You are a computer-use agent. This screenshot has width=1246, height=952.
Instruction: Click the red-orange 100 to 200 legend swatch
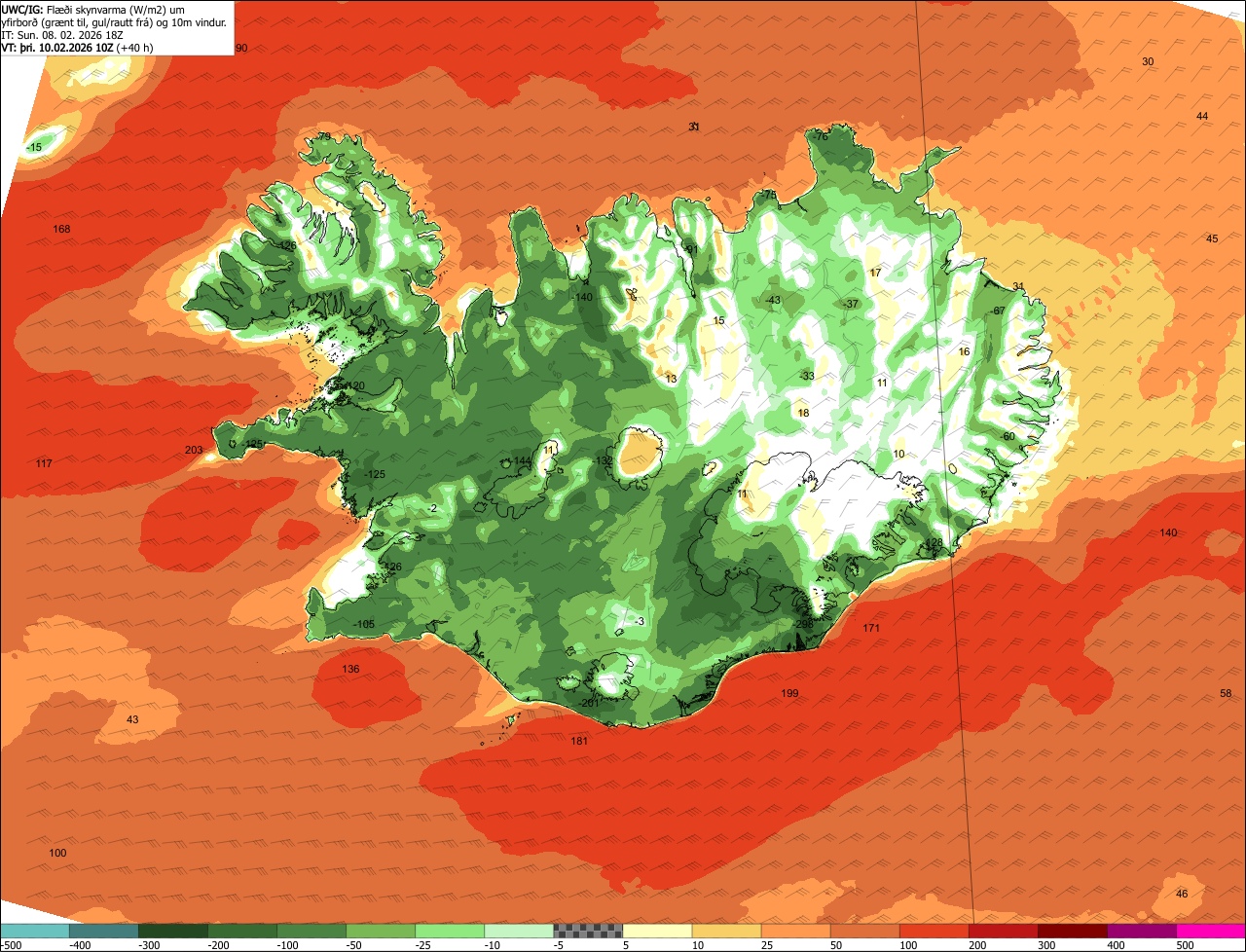pyautogui.click(x=934, y=931)
